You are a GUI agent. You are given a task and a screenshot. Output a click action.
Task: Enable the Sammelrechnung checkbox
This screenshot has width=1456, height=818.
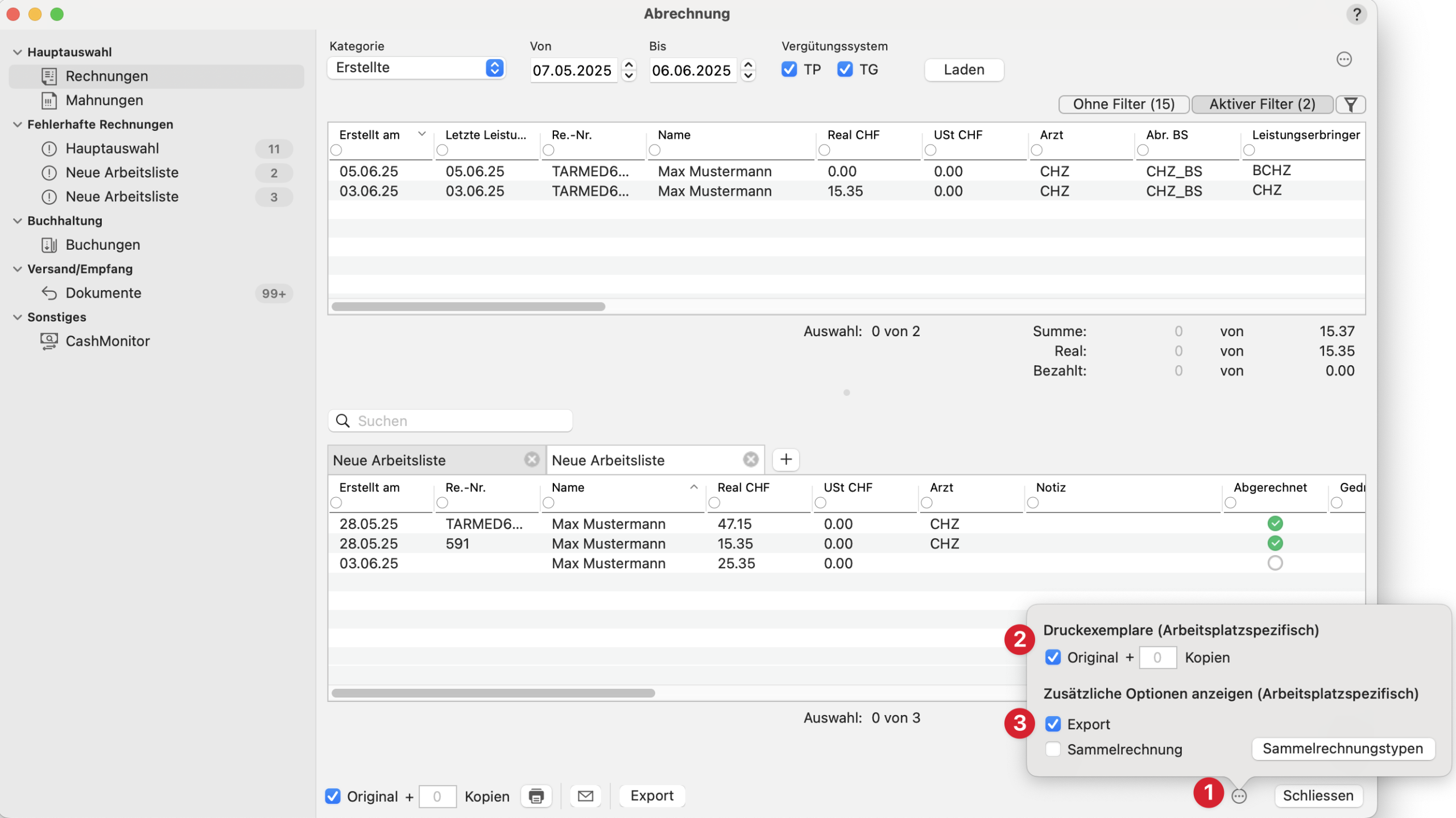click(1053, 750)
